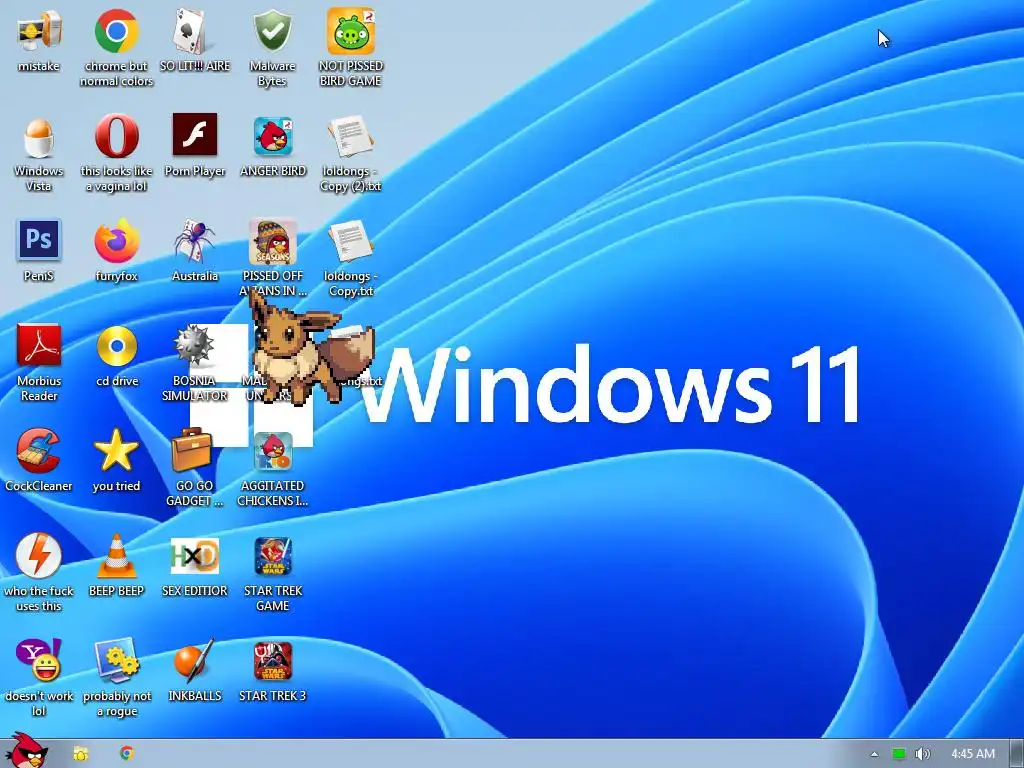Select the 'Windows Vista' egg icon
The width and height of the screenshot is (1024, 768).
[x=39, y=137]
